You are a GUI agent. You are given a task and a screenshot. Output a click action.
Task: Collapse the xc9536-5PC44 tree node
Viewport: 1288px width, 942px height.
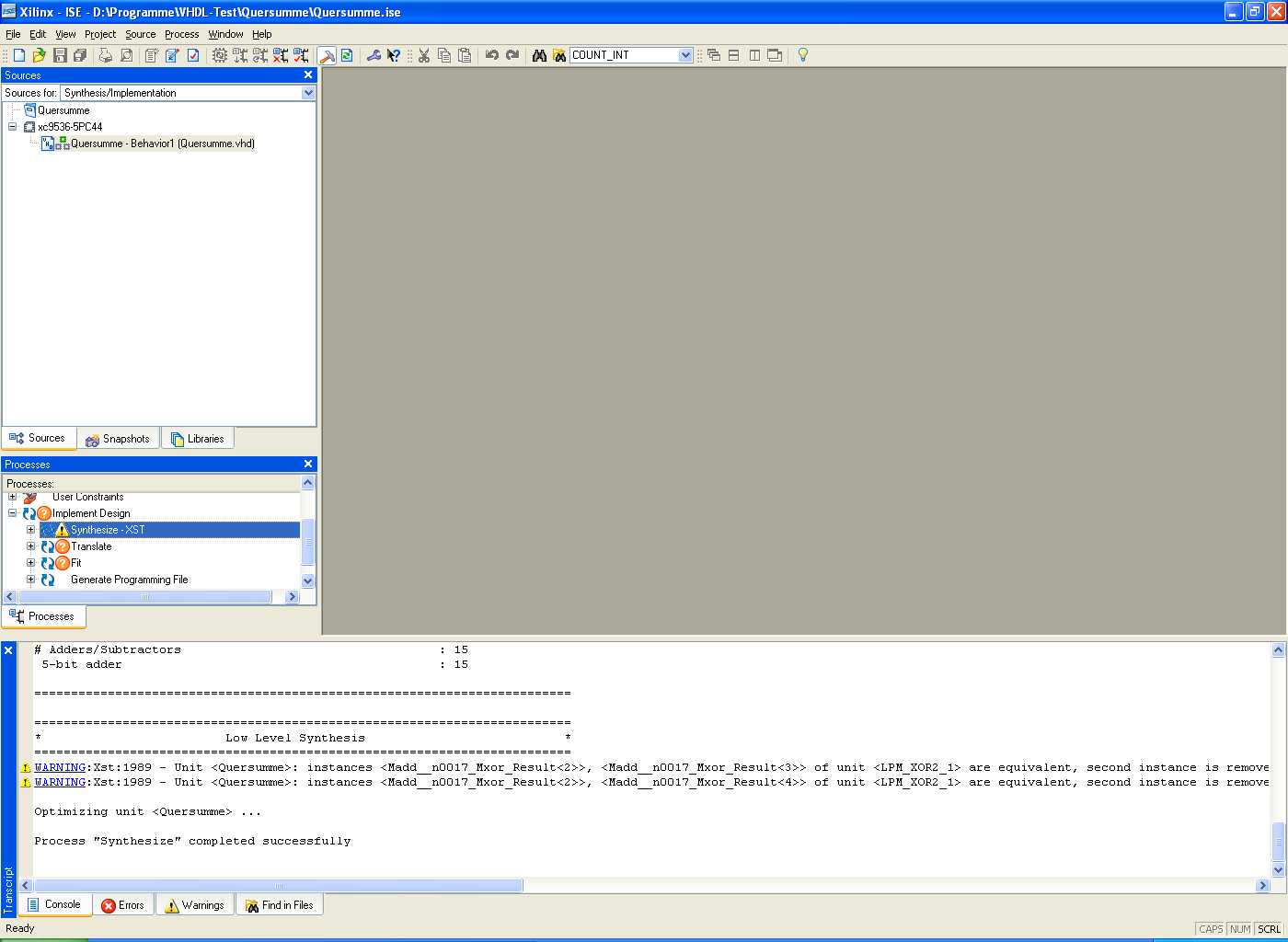pos(13,127)
